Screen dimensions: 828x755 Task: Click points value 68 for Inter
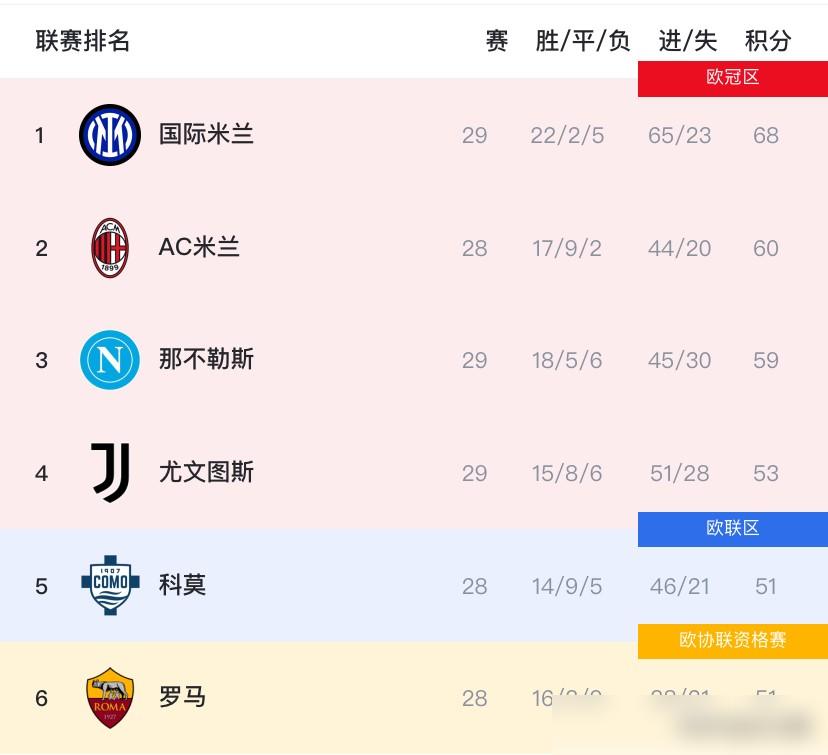(x=765, y=135)
